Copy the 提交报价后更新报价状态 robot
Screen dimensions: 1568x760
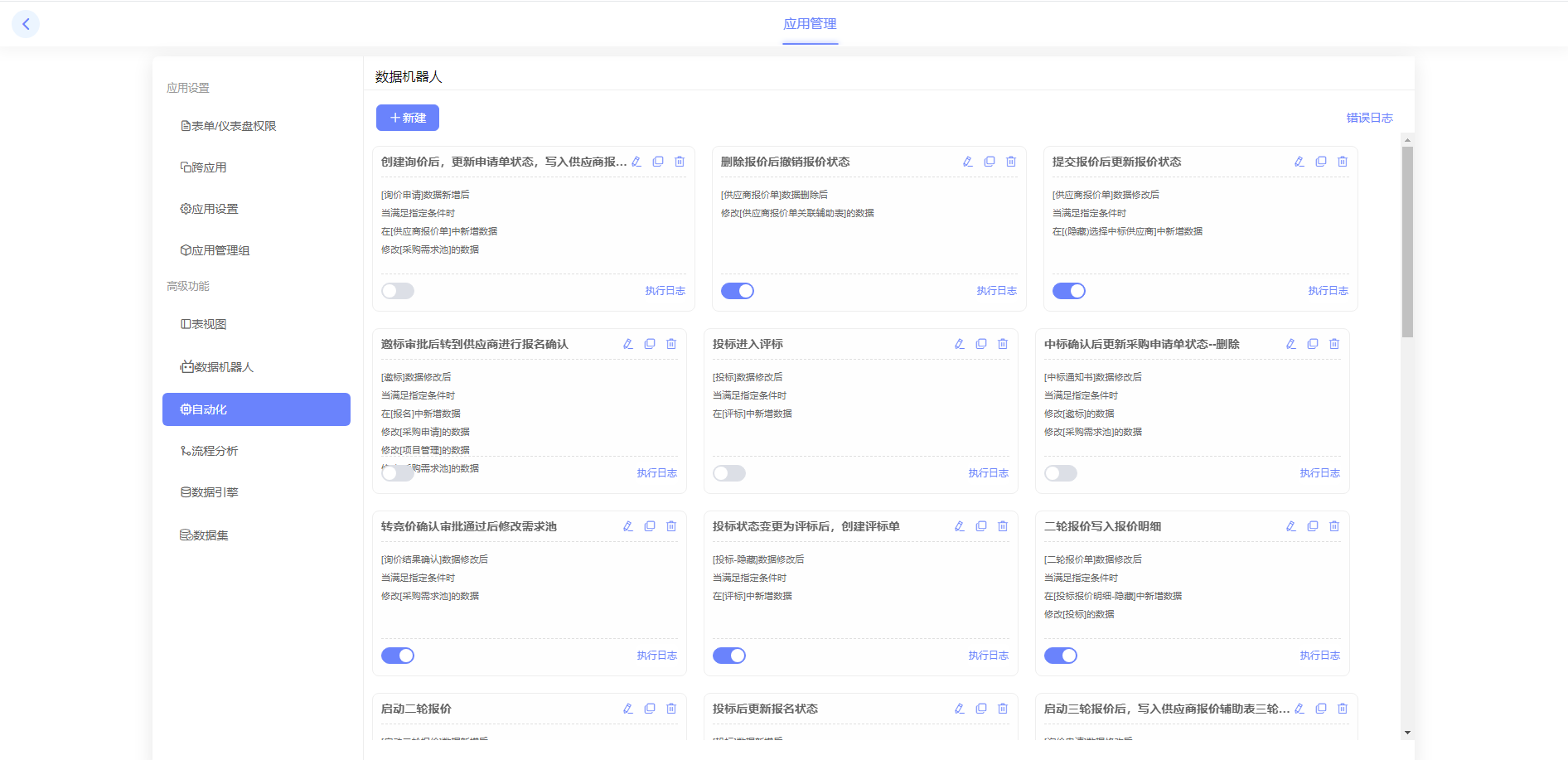(x=1320, y=162)
